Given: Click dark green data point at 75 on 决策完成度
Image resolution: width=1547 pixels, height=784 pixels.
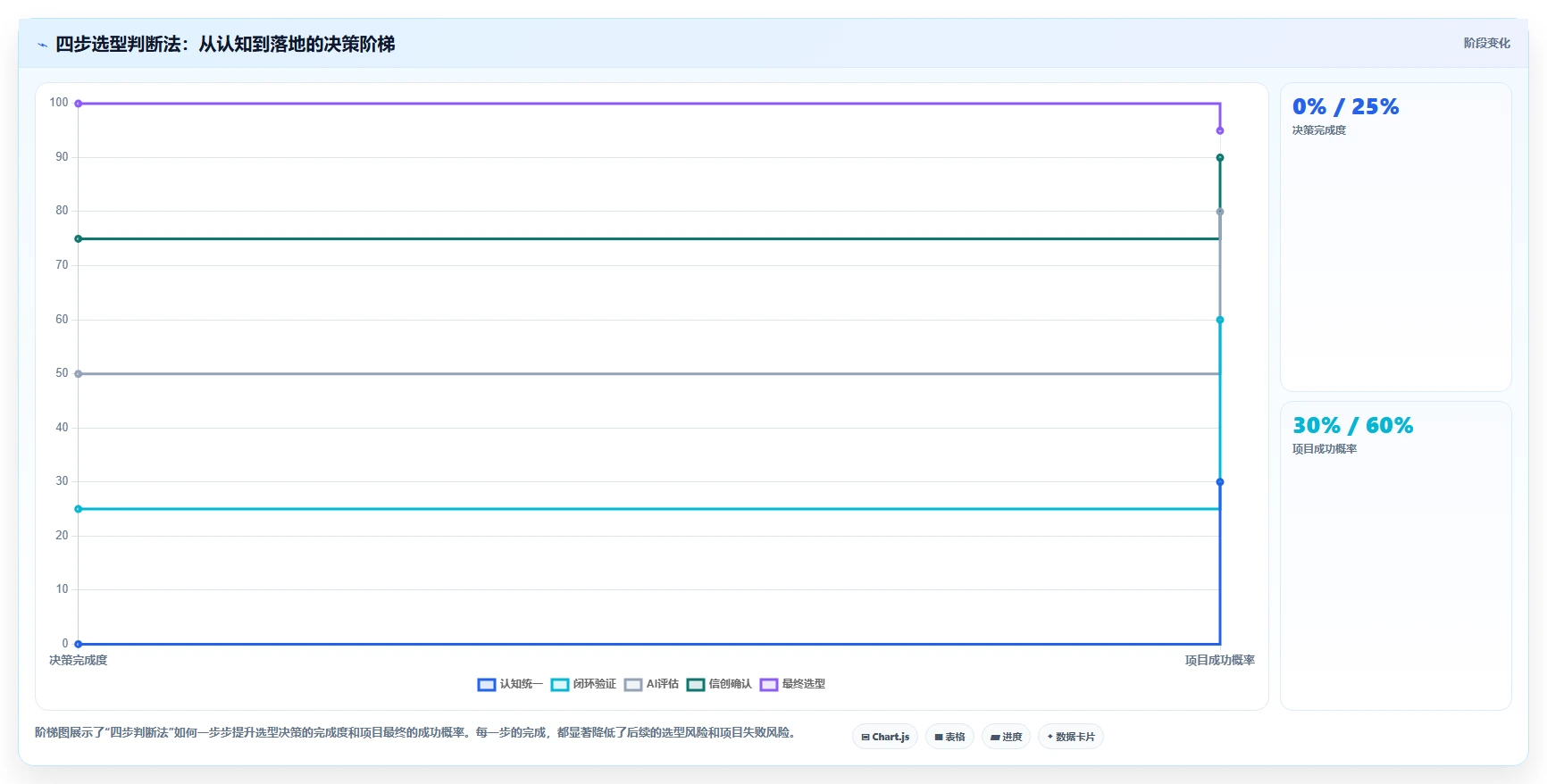Looking at the screenshot, I should click(x=79, y=238).
